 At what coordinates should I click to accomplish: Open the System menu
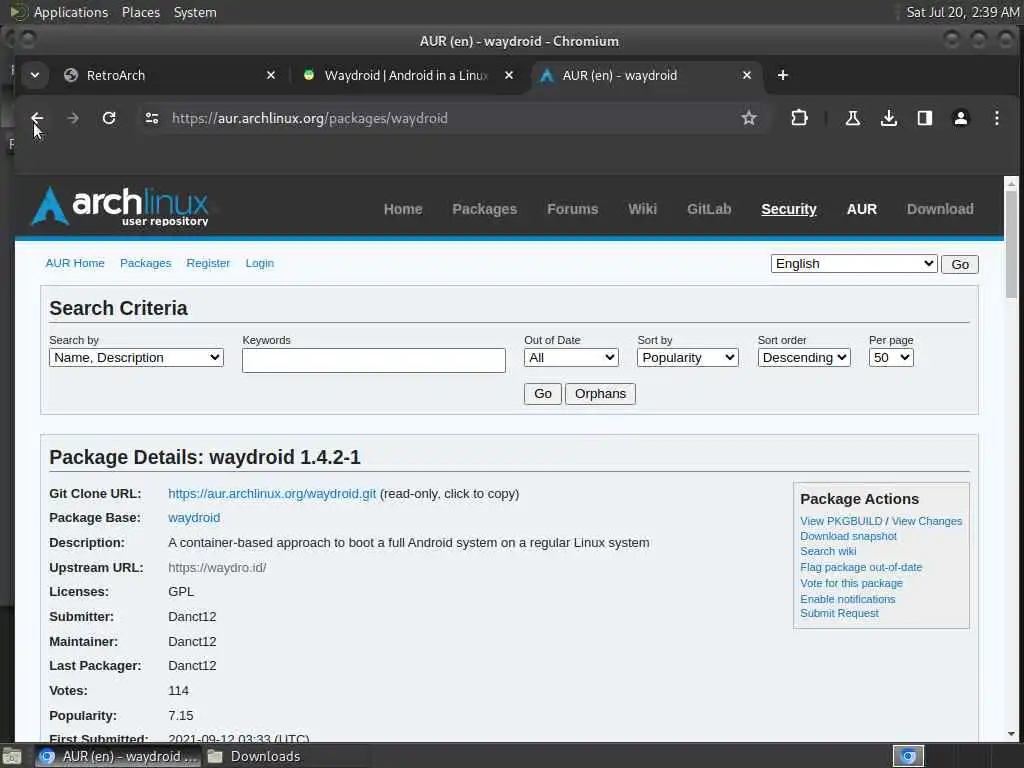pyautogui.click(x=195, y=12)
